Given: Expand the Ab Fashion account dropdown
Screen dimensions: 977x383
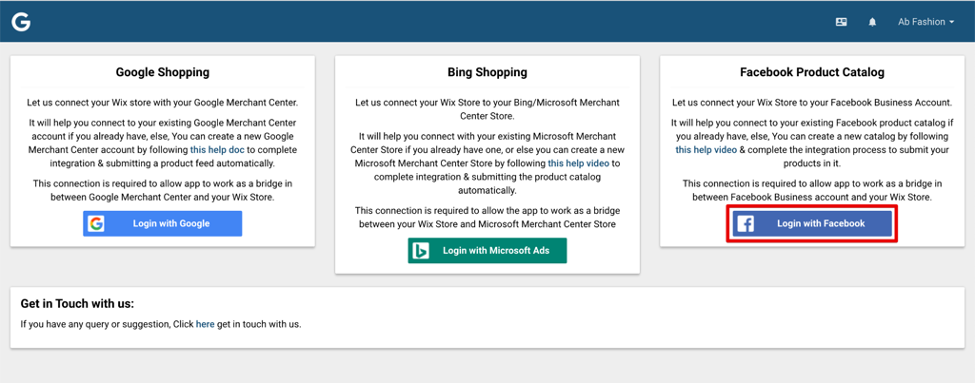Looking at the screenshot, I should [x=926, y=22].
